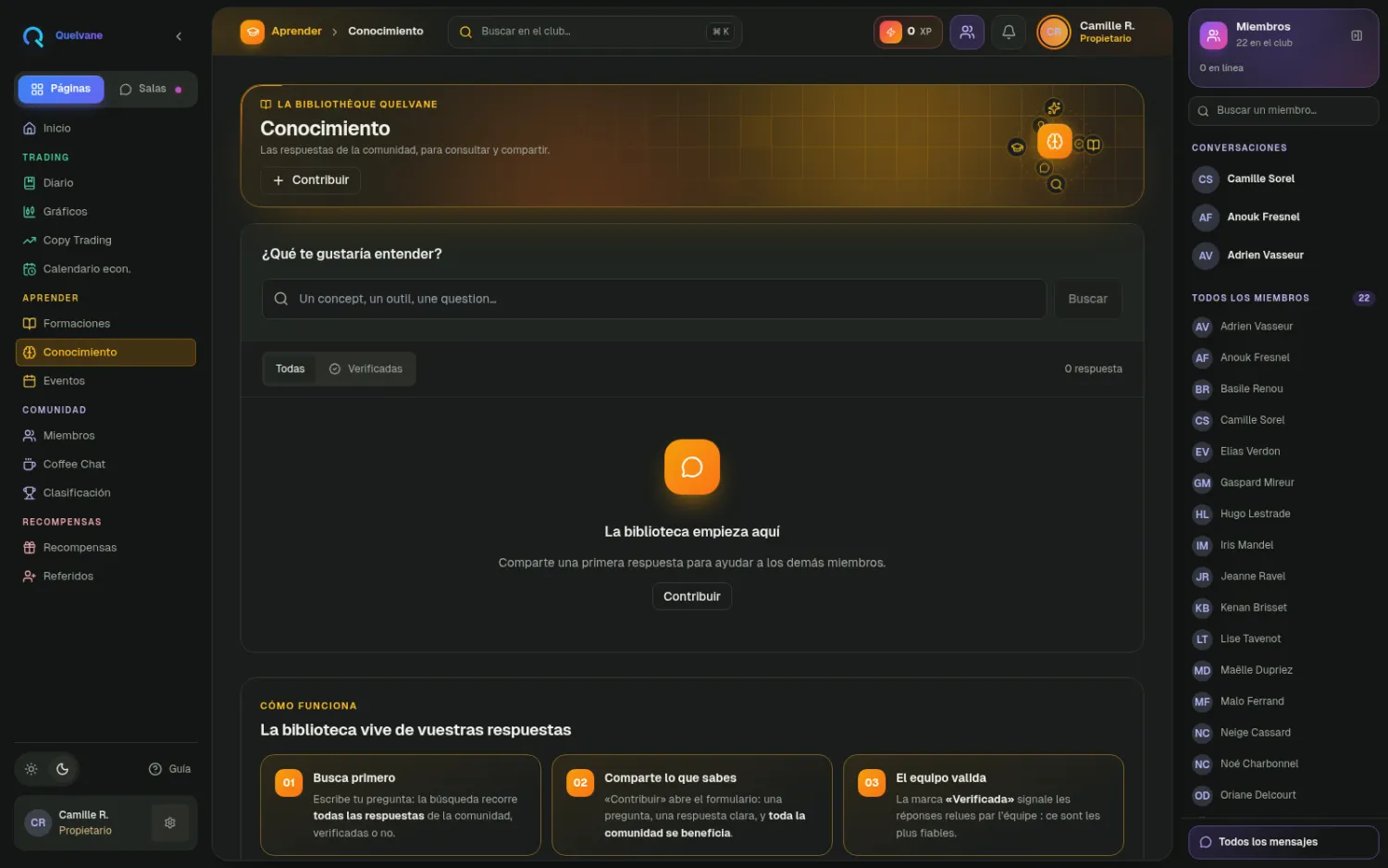Switch to the Páginas tab
This screenshot has width=1388, height=868.
(61, 89)
